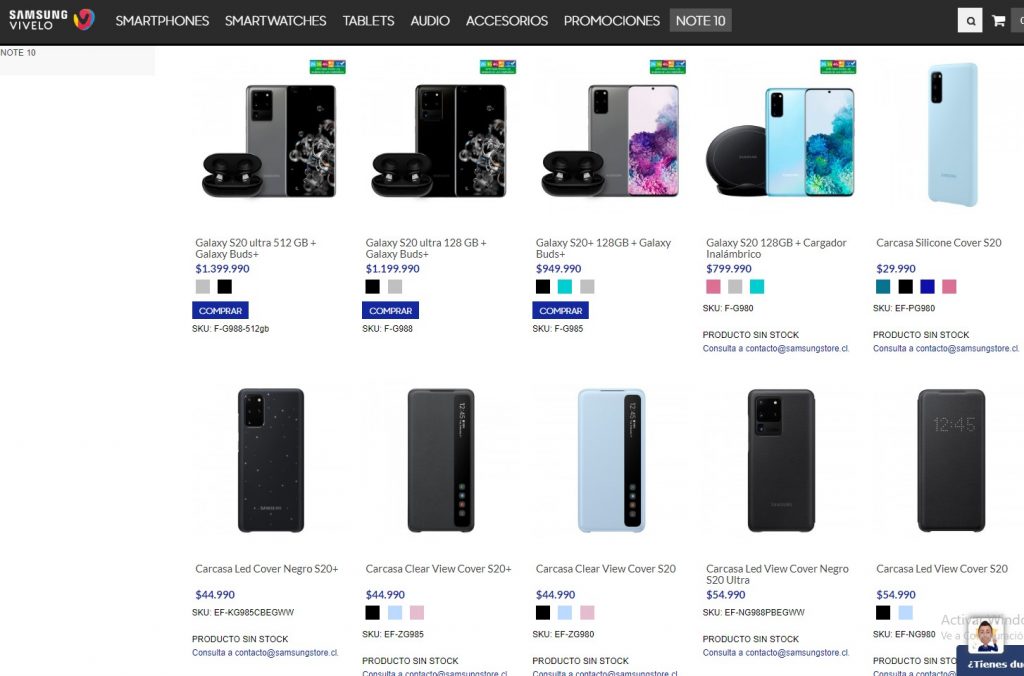Viewport: 1024px width, 676px height.
Task: Click the Samsung Vivelo logo
Action: (52, 20)
